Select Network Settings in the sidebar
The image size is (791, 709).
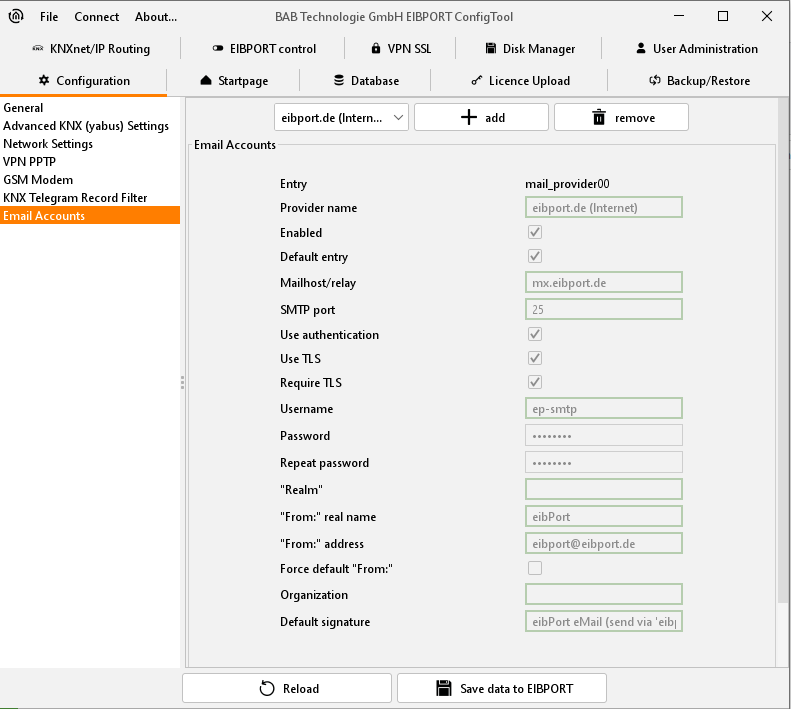[48, 144]
